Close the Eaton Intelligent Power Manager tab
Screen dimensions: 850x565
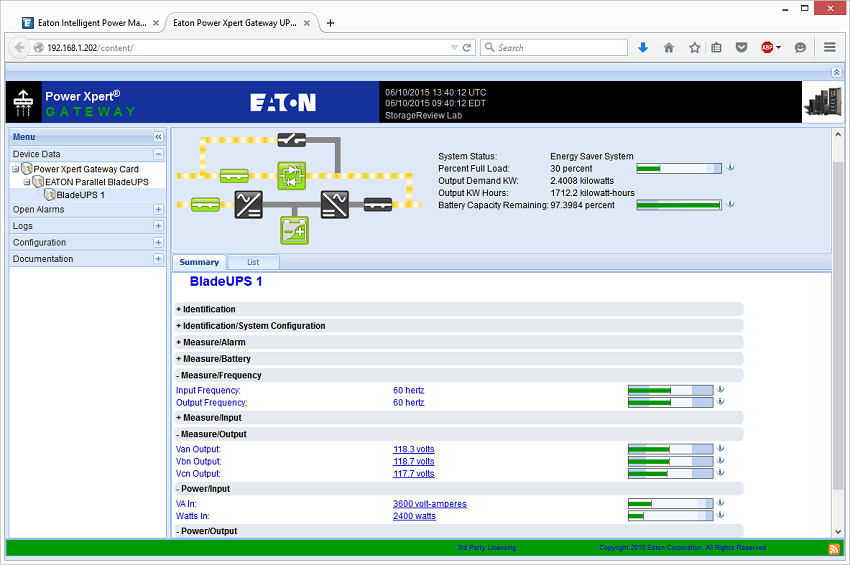click(156, 23)
